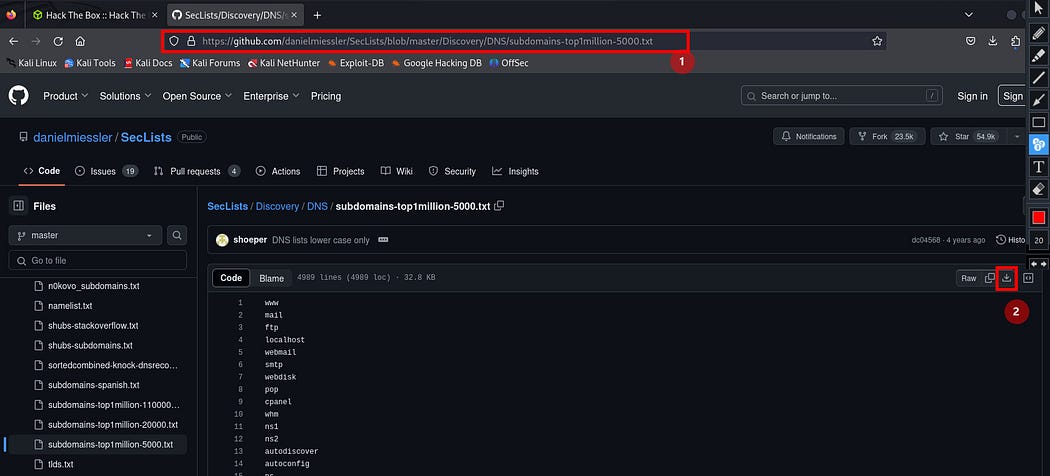Image resolution: width=1050 pixels, height=476 pixels.
Task: Click the Search or jump to field
Action: pos(842,96)
